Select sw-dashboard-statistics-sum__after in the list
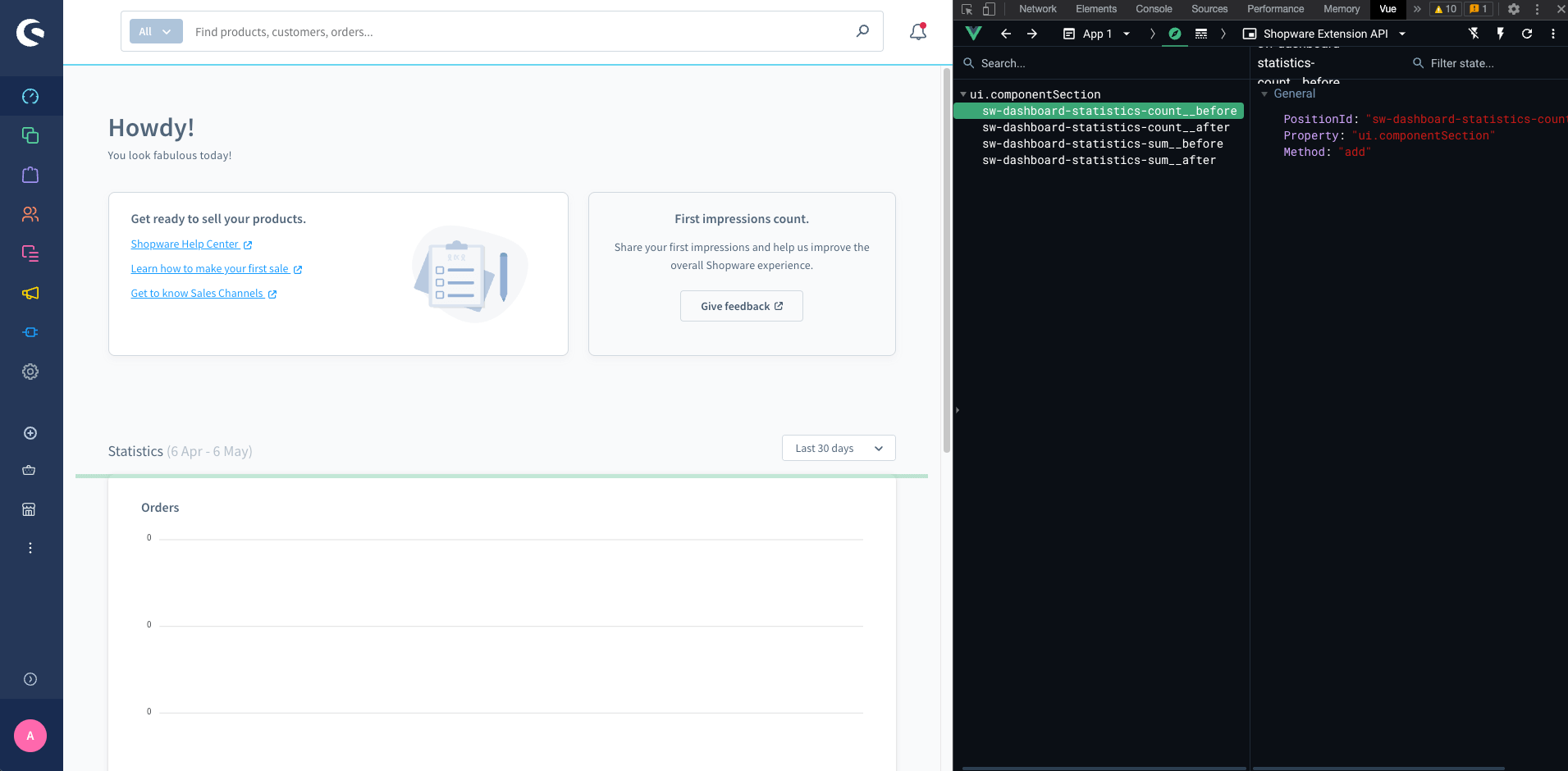The height and width of the screenshot is (771, 1568). 1099,160
